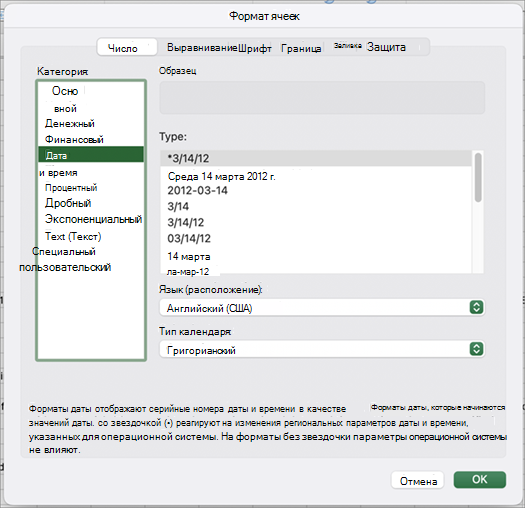Click the Отмена button

coord(418,481)
